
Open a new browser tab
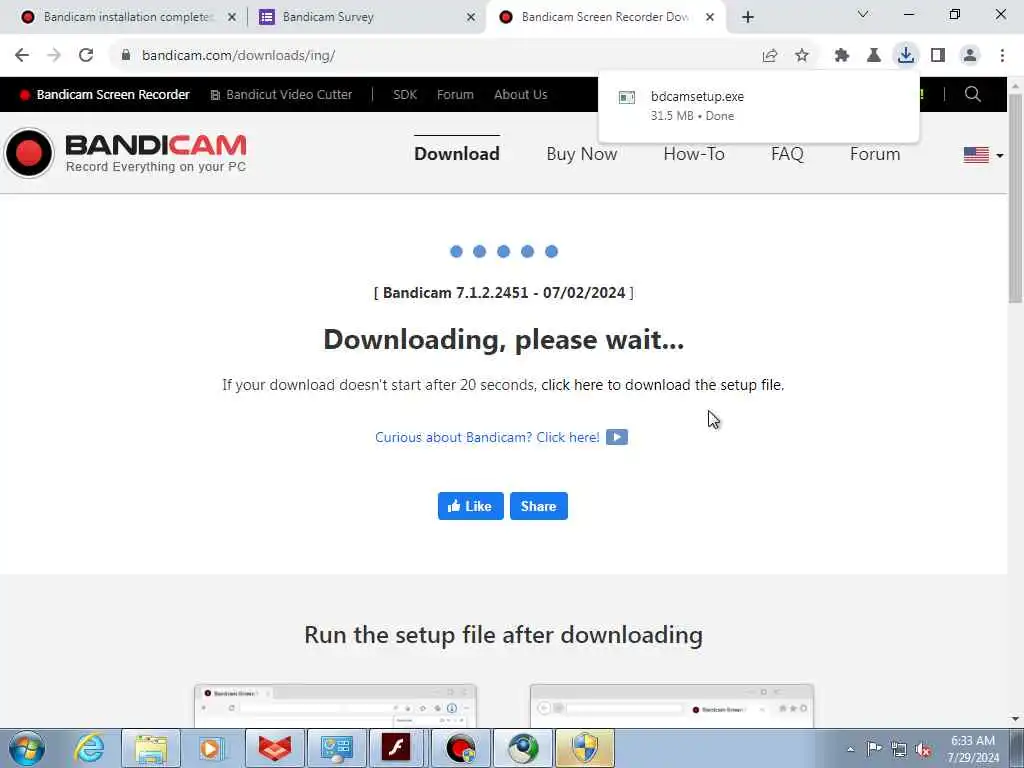click(x=748, y=17)
